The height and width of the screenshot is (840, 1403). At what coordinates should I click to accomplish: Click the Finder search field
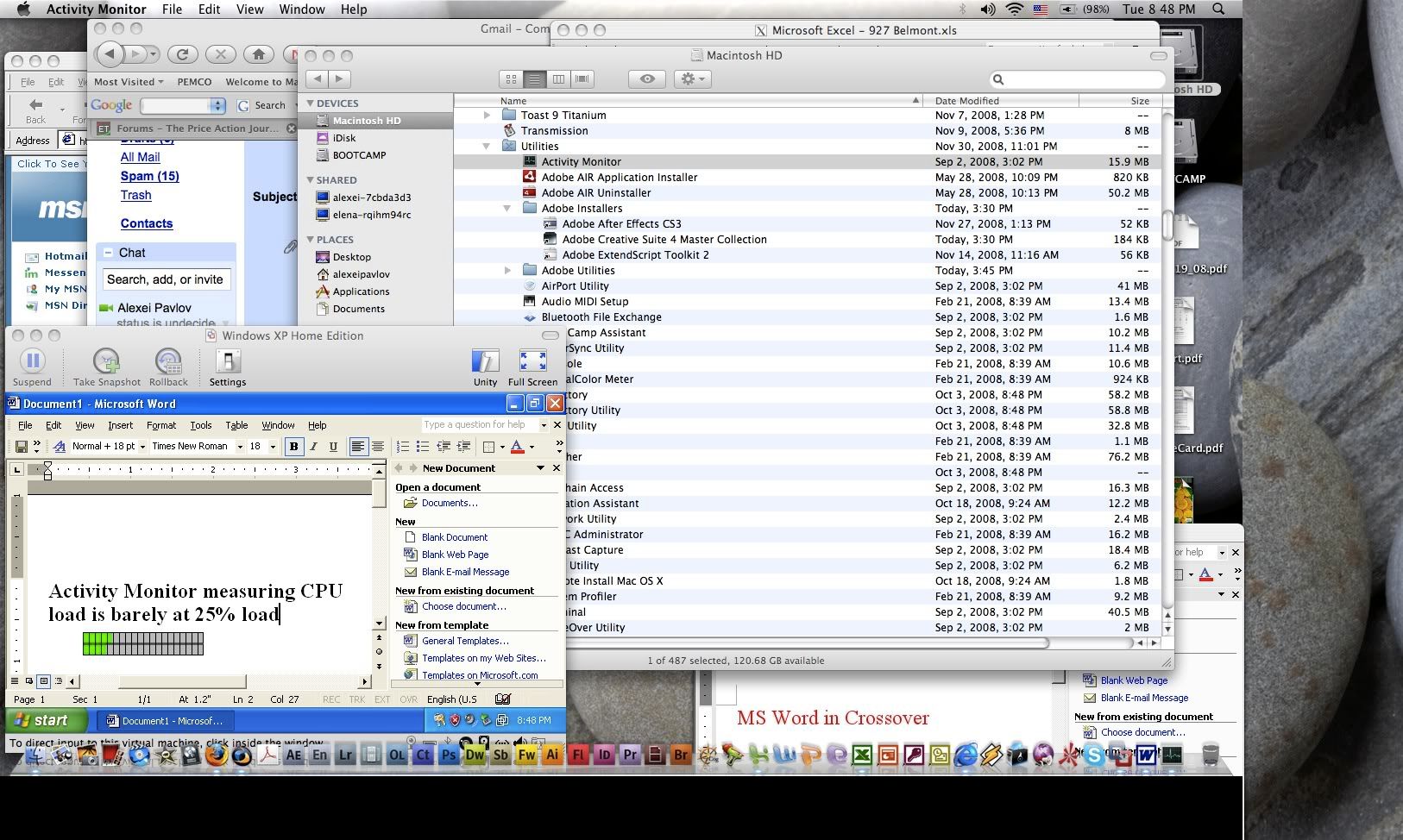coord(1077,79)
